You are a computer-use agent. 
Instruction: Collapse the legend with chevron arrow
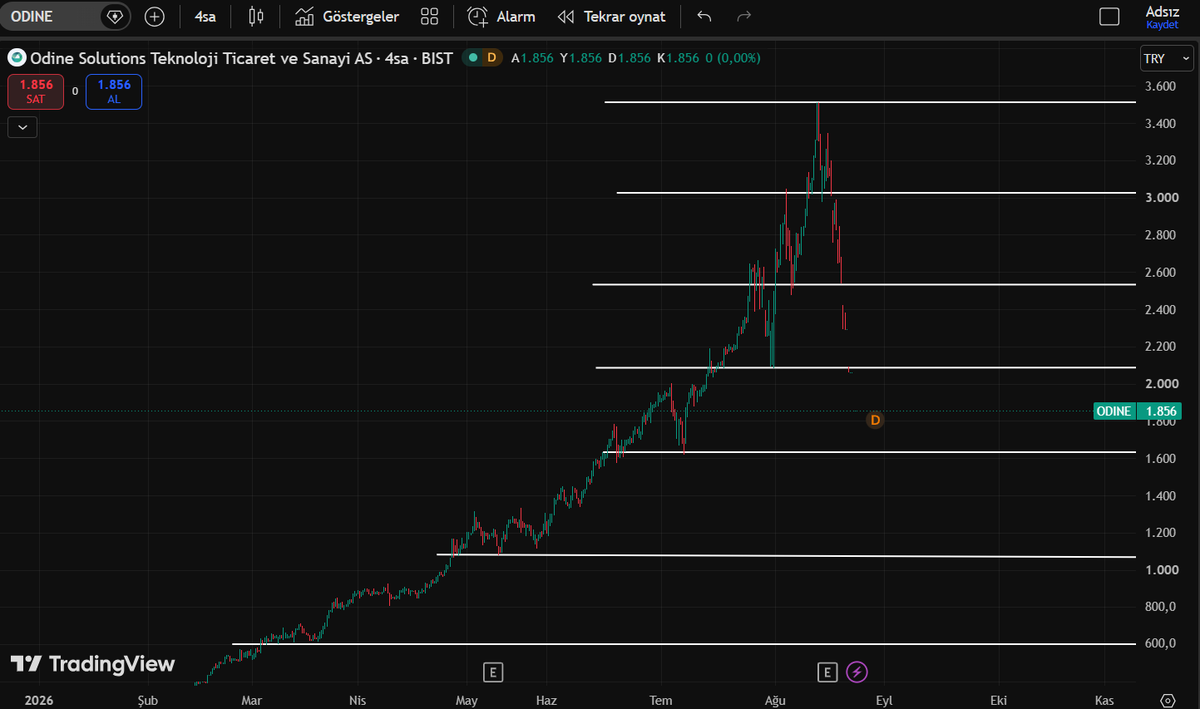[22, 127]
